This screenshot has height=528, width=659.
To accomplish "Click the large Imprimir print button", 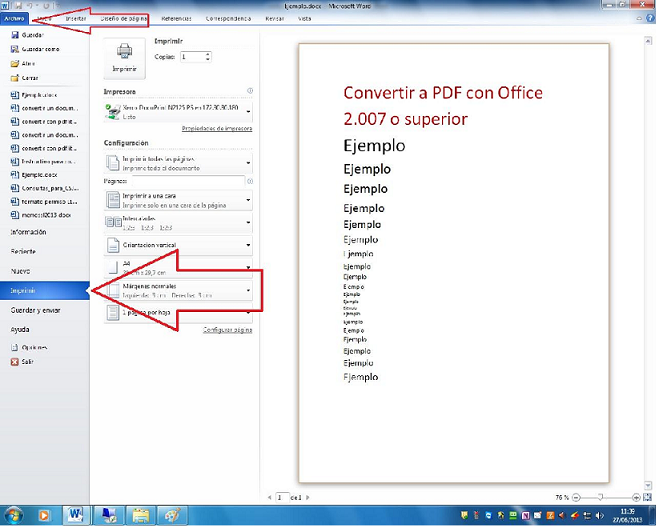I will [x=124, y=58].
